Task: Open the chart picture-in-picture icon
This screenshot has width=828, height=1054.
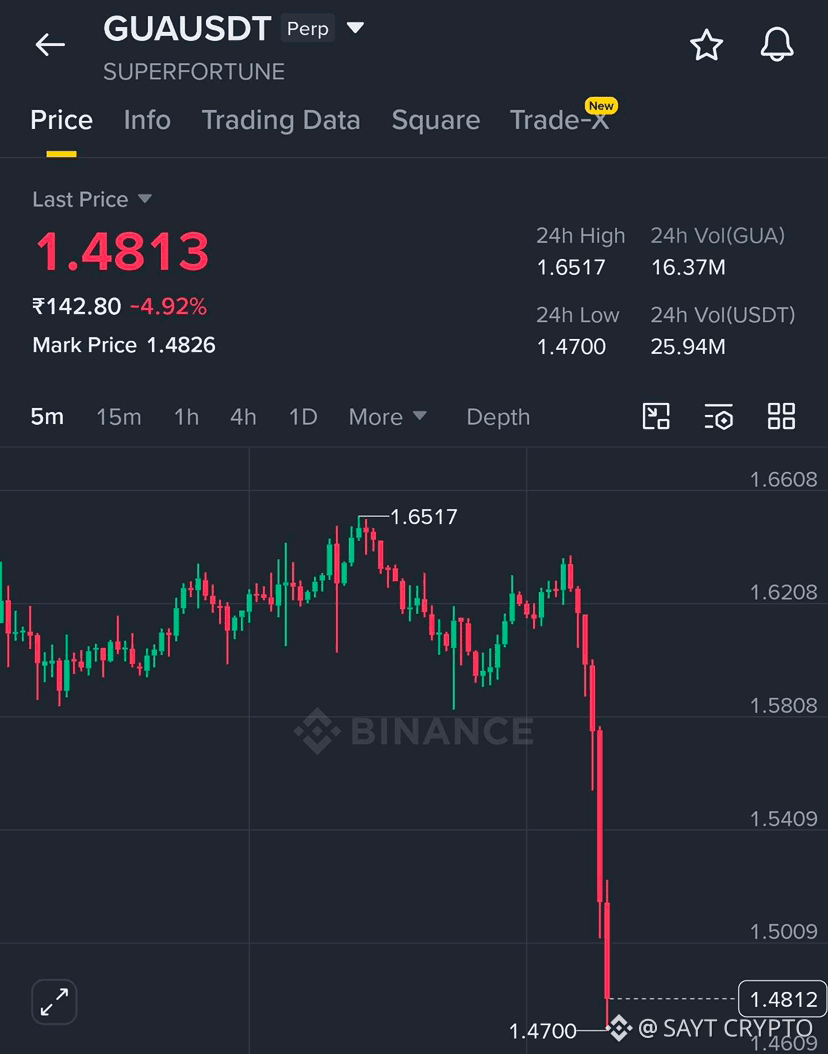Action: [x=656, y=416]
